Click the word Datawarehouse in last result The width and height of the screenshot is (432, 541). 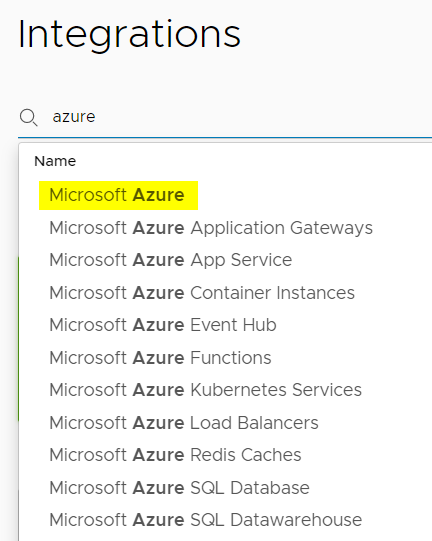coord(296,520)
